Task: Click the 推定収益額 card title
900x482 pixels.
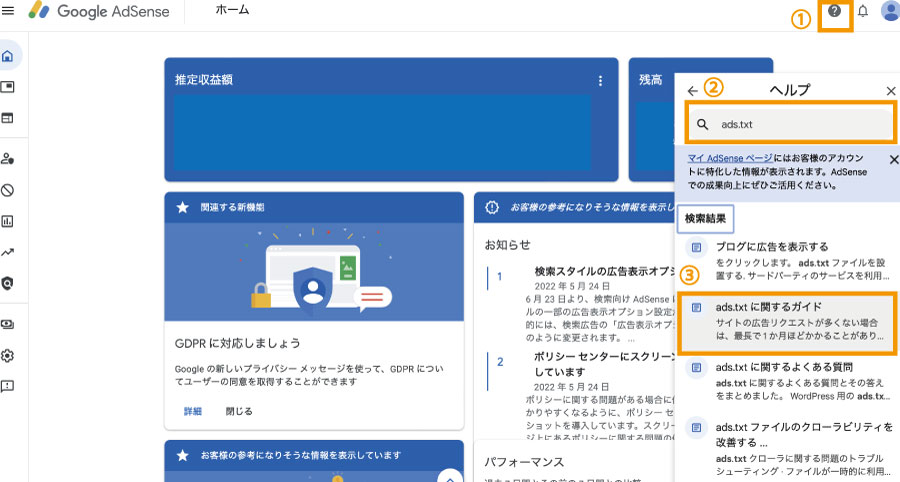Action: [x=204, y=80]
